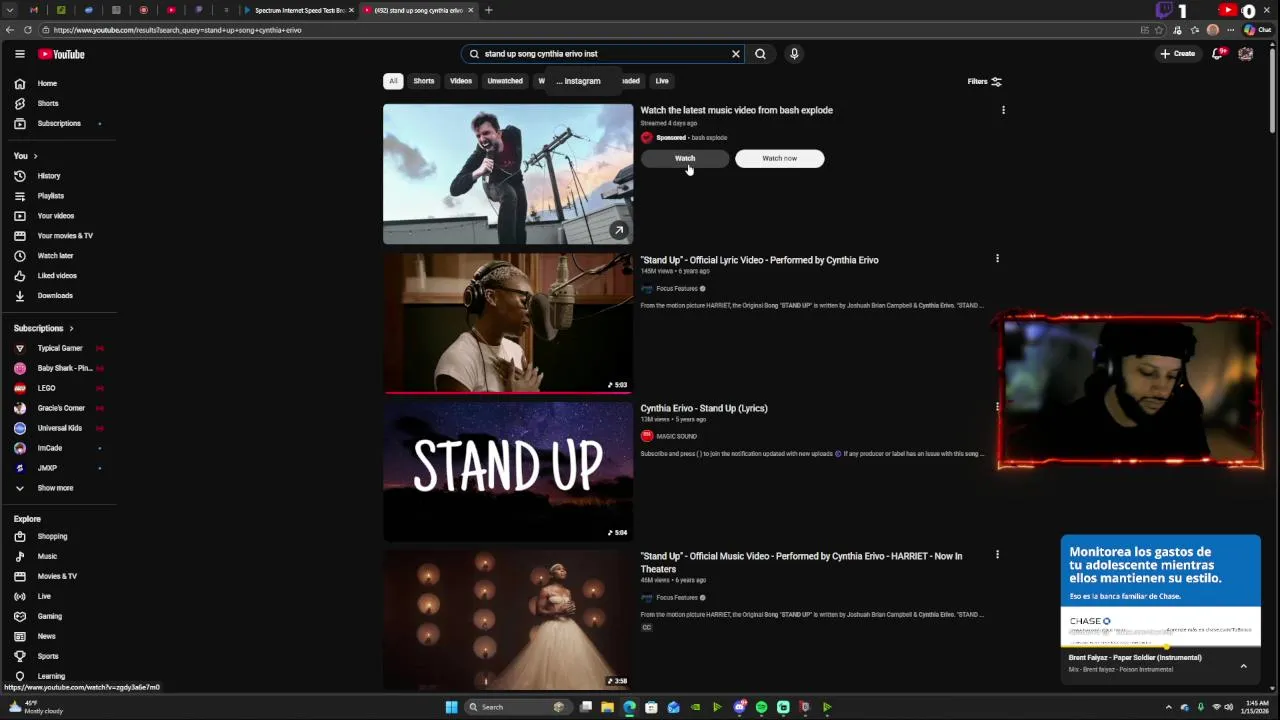Expand the mini player queue chevron
The image size is (1280, 720).
point(1244,666)
